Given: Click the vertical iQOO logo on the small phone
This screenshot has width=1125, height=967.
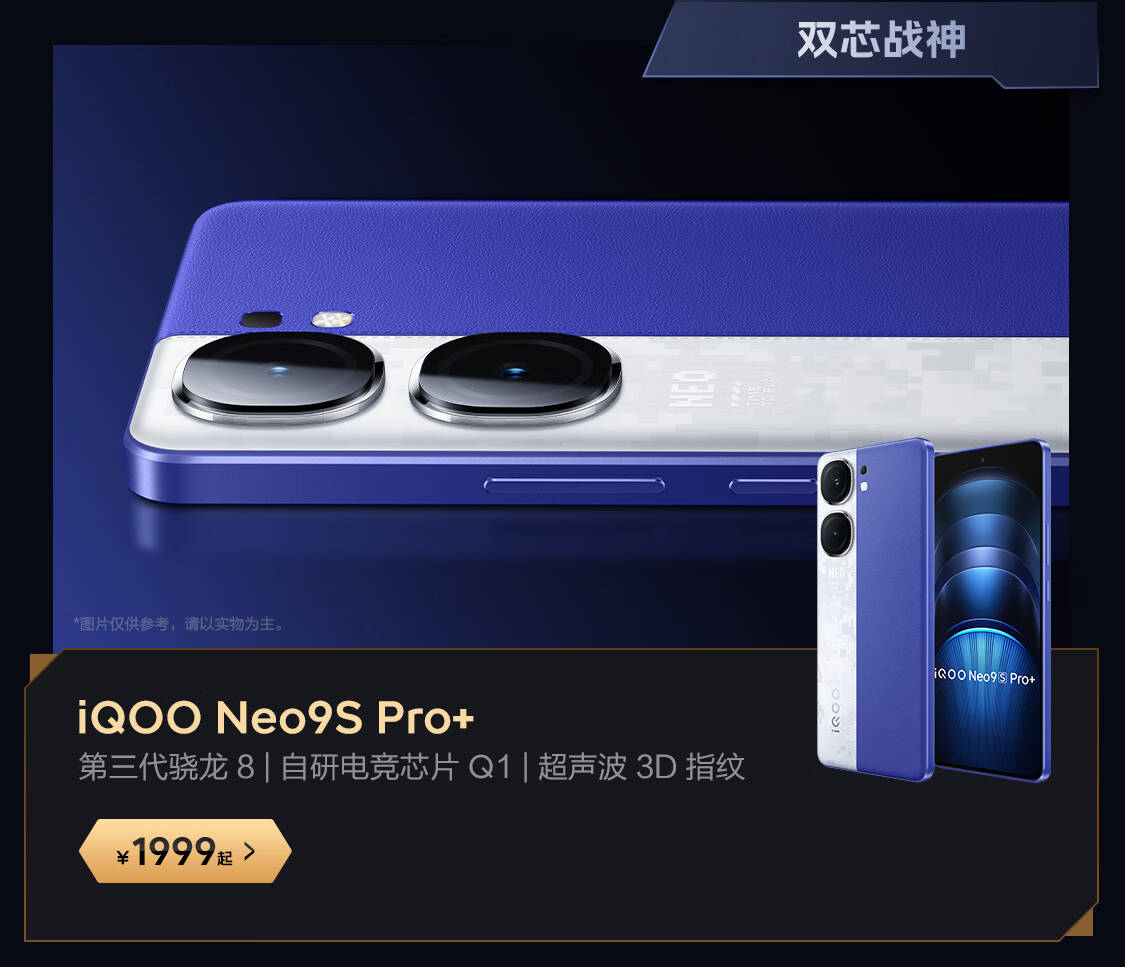Looking at the screenshot, I should point(835,712).
